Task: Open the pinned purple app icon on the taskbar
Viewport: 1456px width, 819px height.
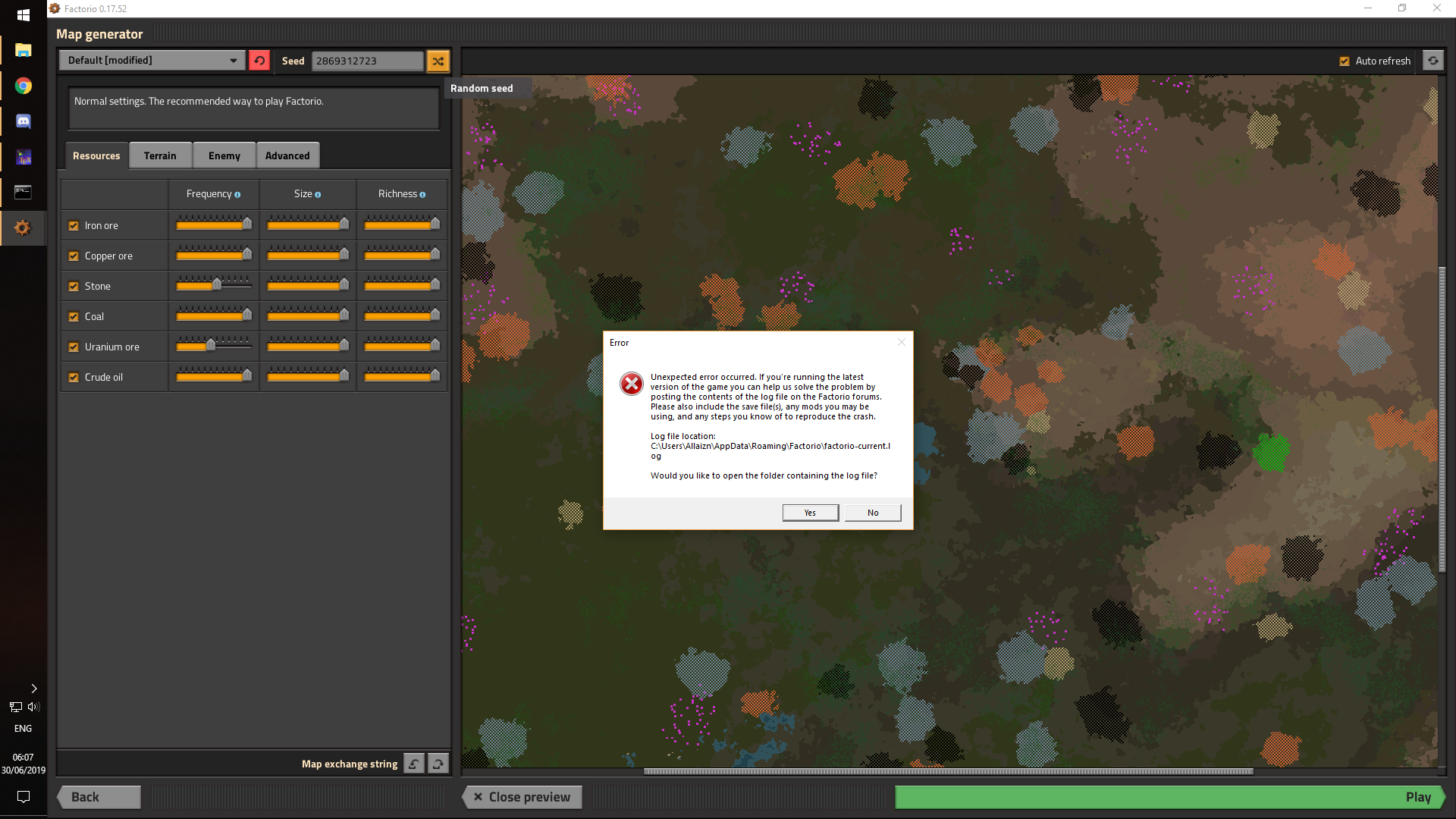Action: click(24, 157)
